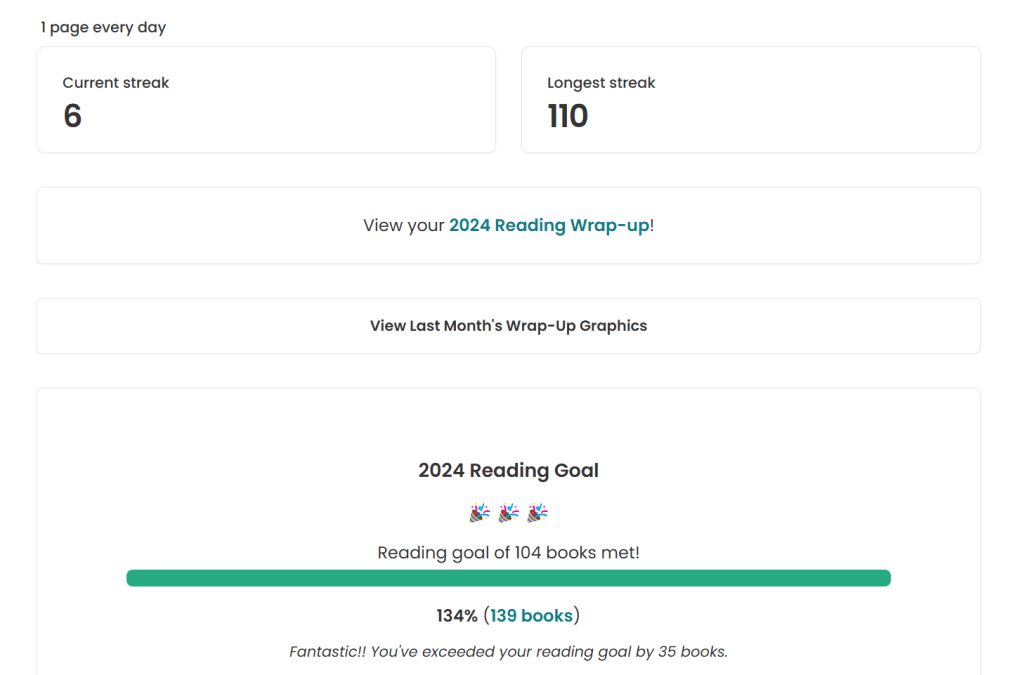This screenshot has width=1023, height=675.
Task: Click the exceeded goal congratulations message
Action: (x=508, y=651)
